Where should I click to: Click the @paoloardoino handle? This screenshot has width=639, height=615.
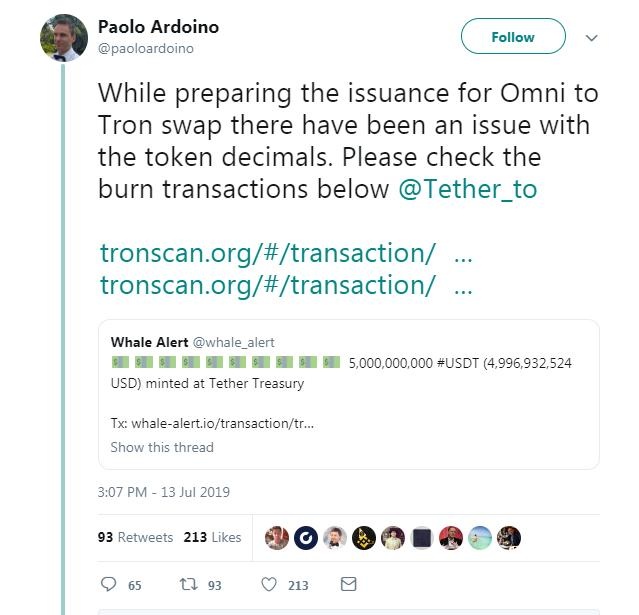145,48
